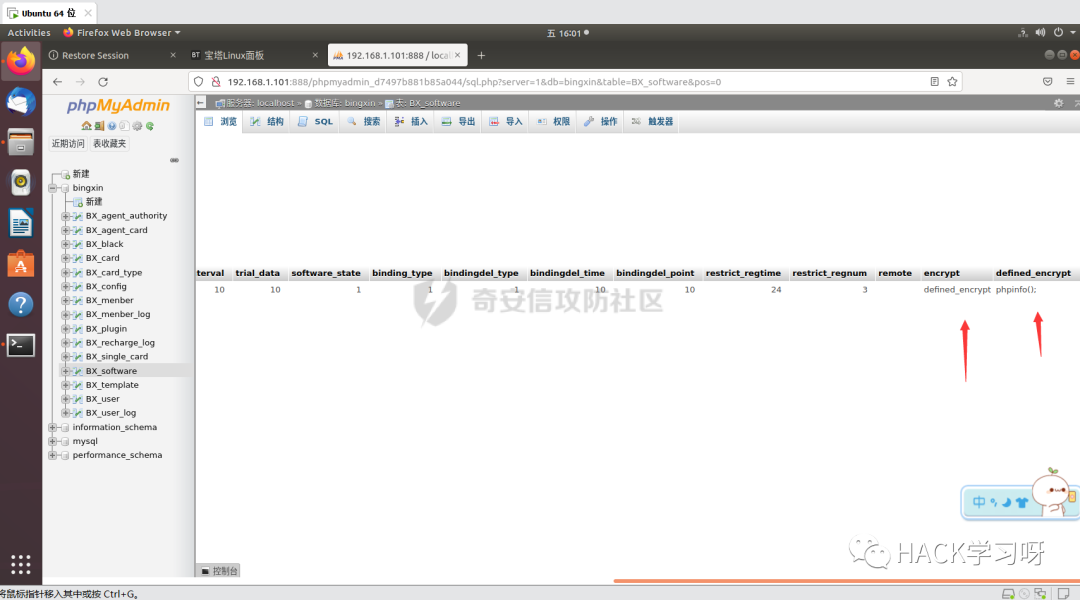Open the BX_user table link
The width and height of the screenshot is (1080, 600).
tap(102, 399)
